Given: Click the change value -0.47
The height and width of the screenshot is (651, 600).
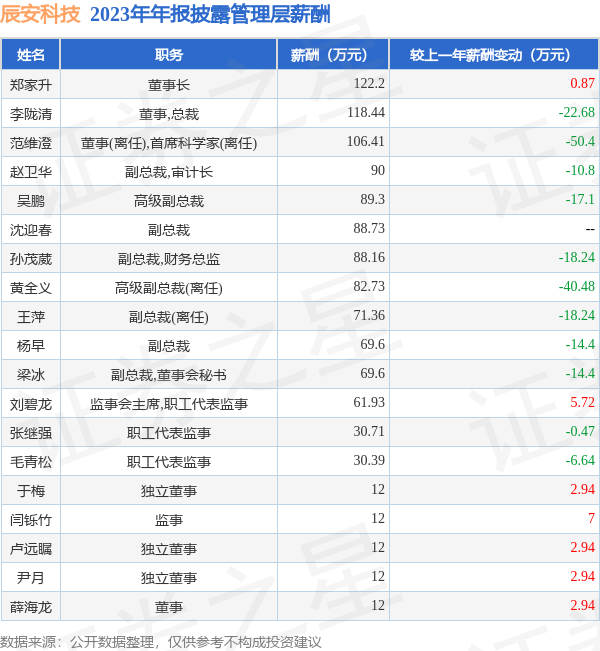Looking at the screenshot, I should coord(580,431).
